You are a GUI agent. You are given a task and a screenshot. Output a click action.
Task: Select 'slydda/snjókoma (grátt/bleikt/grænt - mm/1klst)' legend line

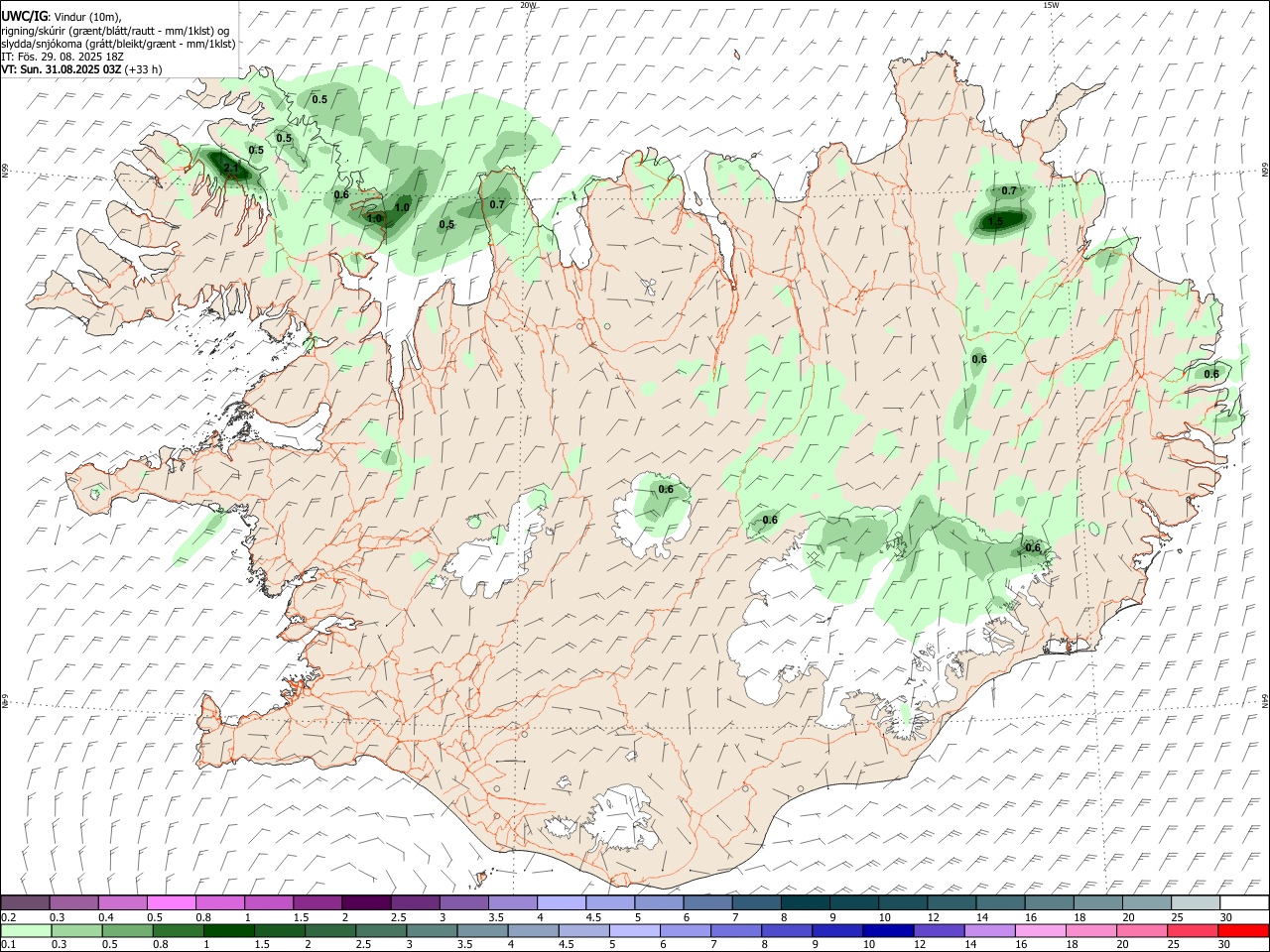pyautogui.click(x=118, y=44)
